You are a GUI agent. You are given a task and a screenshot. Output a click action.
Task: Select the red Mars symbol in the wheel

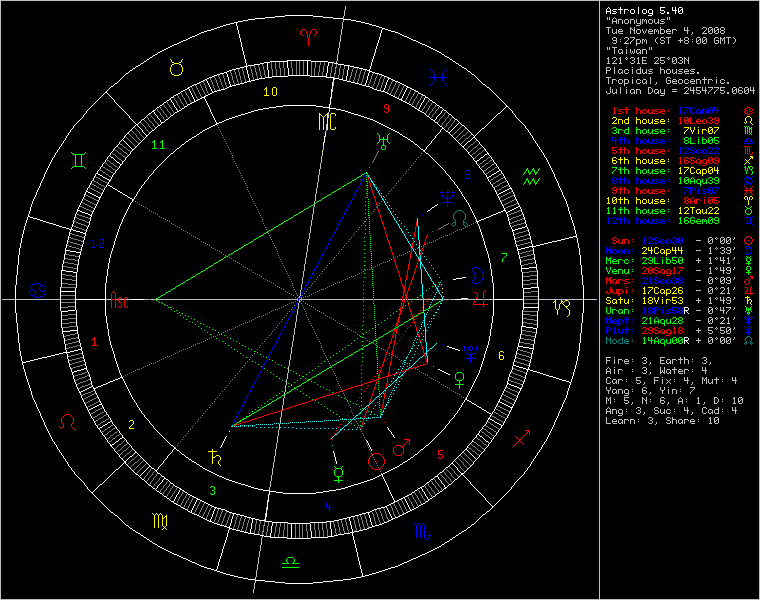point(402,449)
